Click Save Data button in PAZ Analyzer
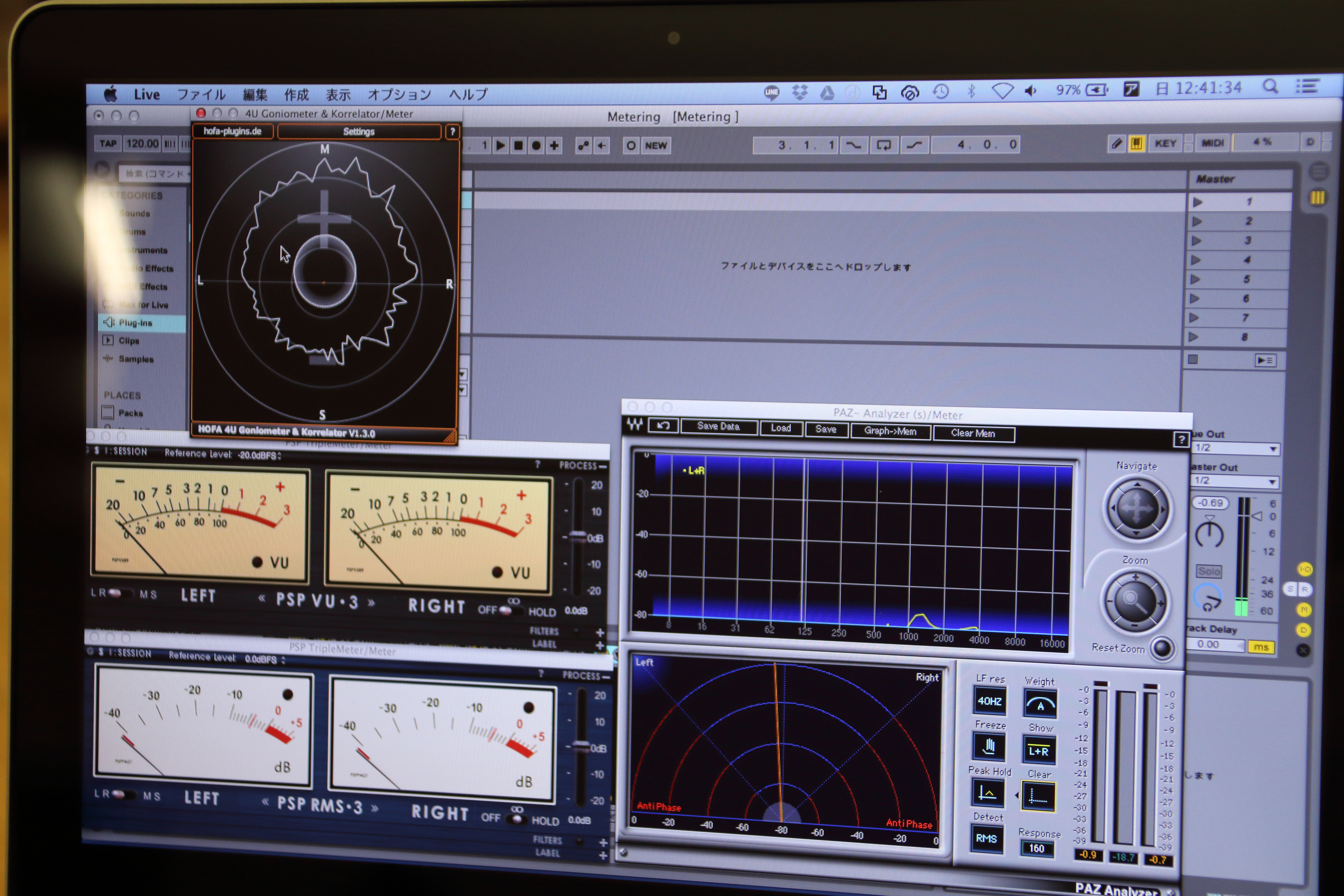 point(718,426)
